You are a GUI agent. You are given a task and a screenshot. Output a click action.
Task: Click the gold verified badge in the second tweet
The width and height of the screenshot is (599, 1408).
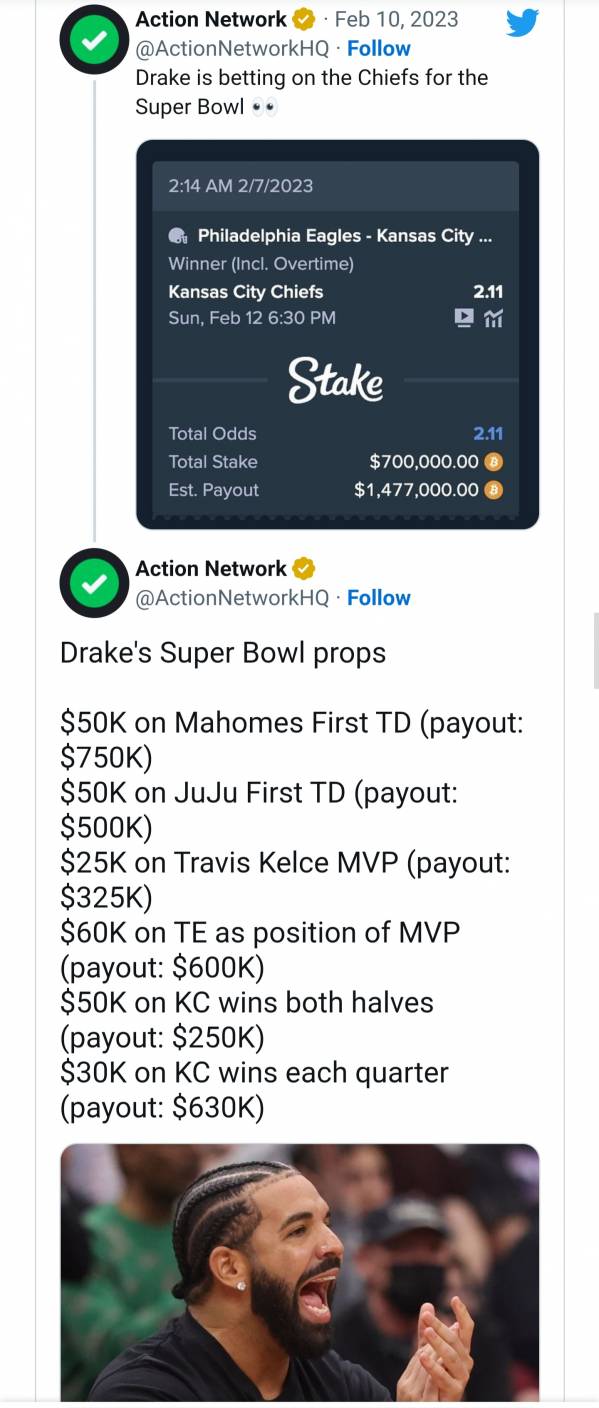click(x=304, y=568)
